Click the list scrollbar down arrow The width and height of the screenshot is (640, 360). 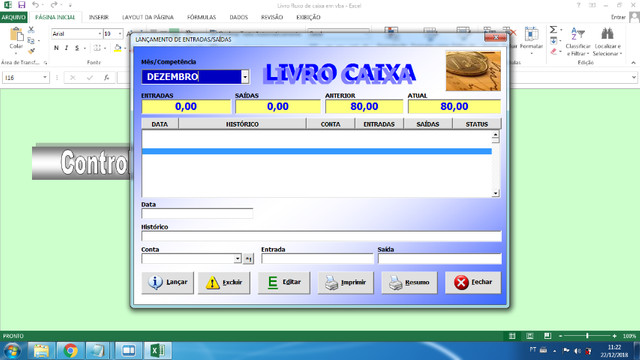pyautogui.click(x=496, y=193)
